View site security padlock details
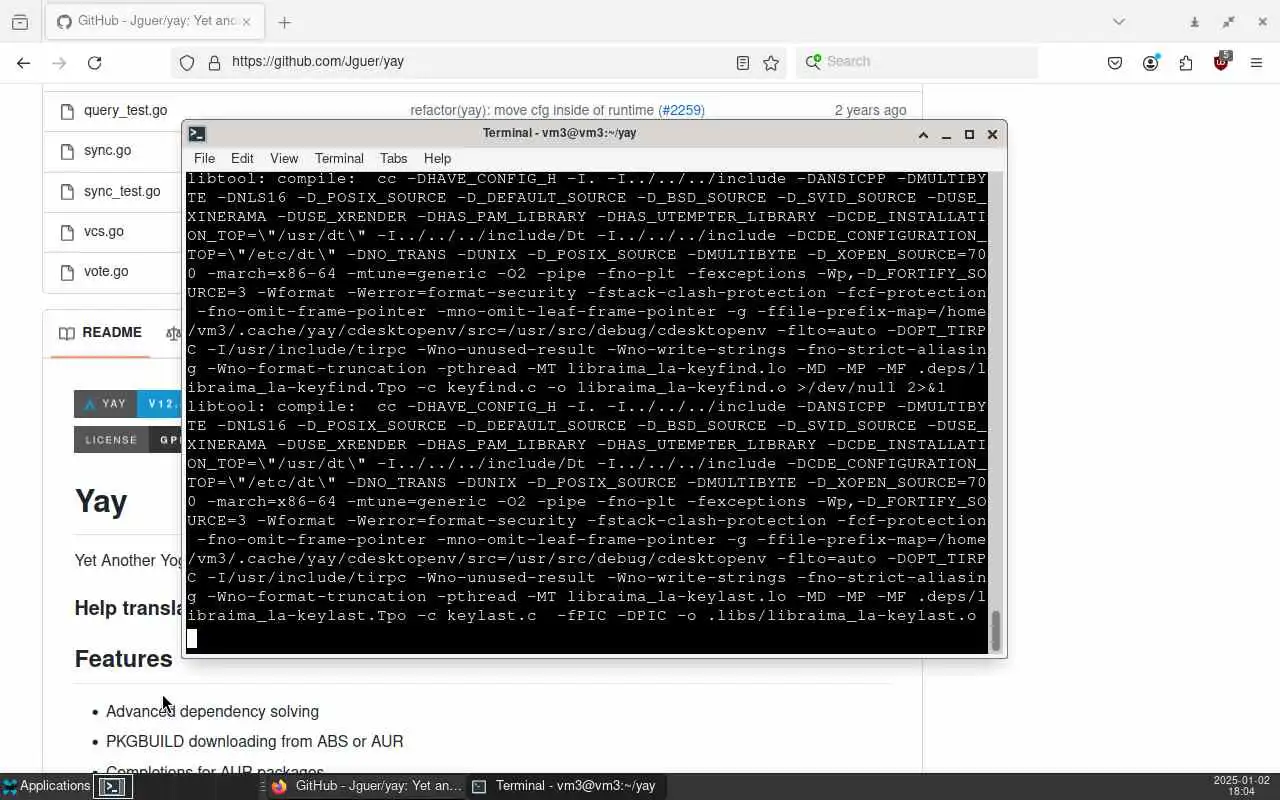The image size is (1280, 800). (214, 62)
